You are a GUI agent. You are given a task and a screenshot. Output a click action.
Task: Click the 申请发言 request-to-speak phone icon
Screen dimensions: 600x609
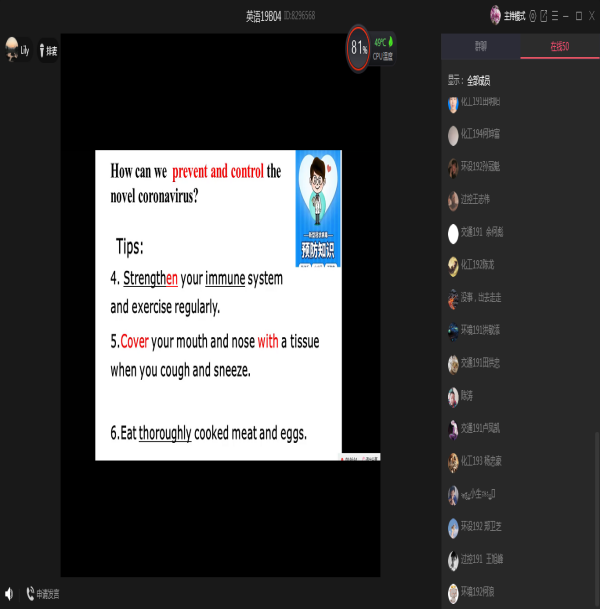(x=31, y=594)
